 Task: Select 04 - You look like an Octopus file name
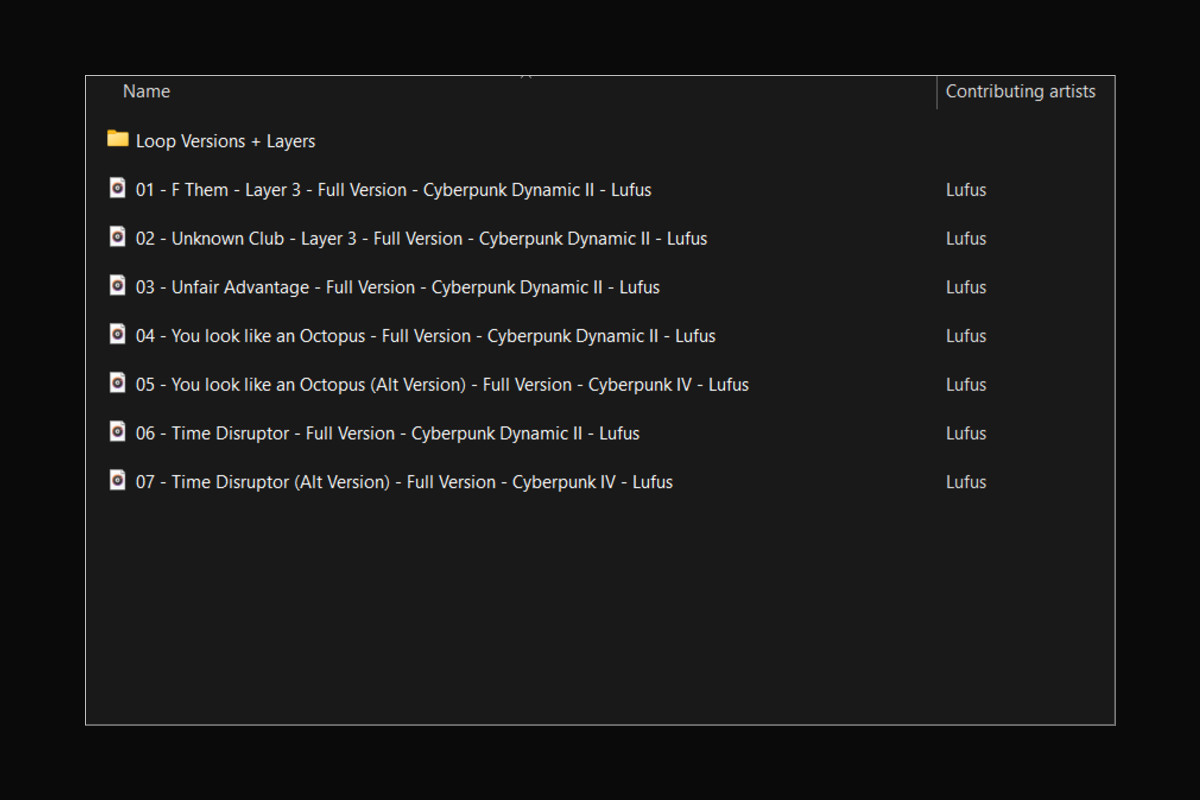[425, 336]
